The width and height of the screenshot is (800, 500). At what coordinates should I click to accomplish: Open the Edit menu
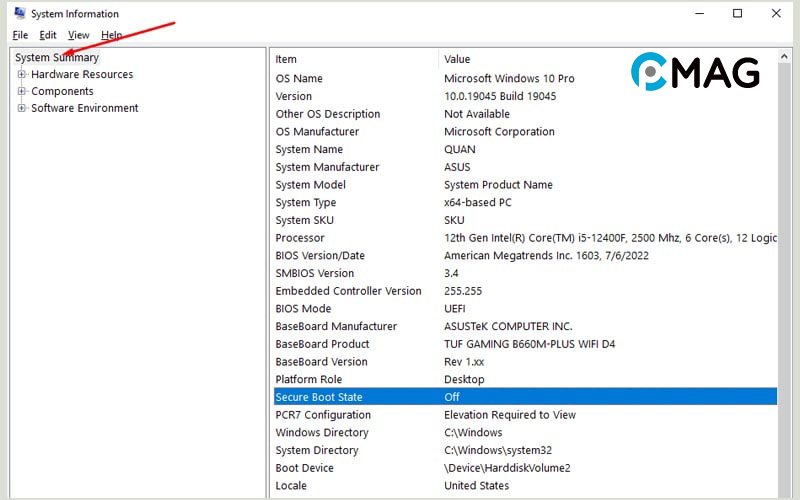point(48,35)
